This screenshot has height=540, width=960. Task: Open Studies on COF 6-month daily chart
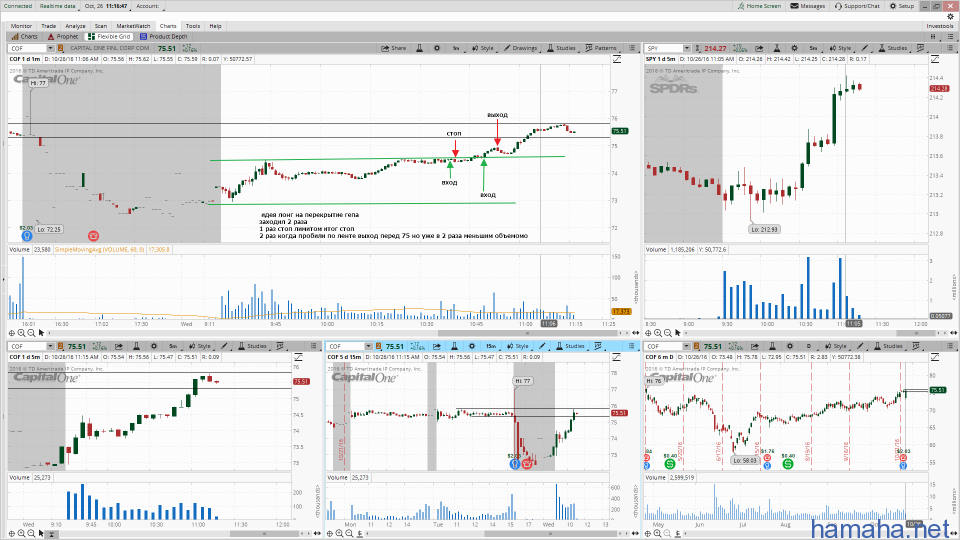[x=887, y=347]
